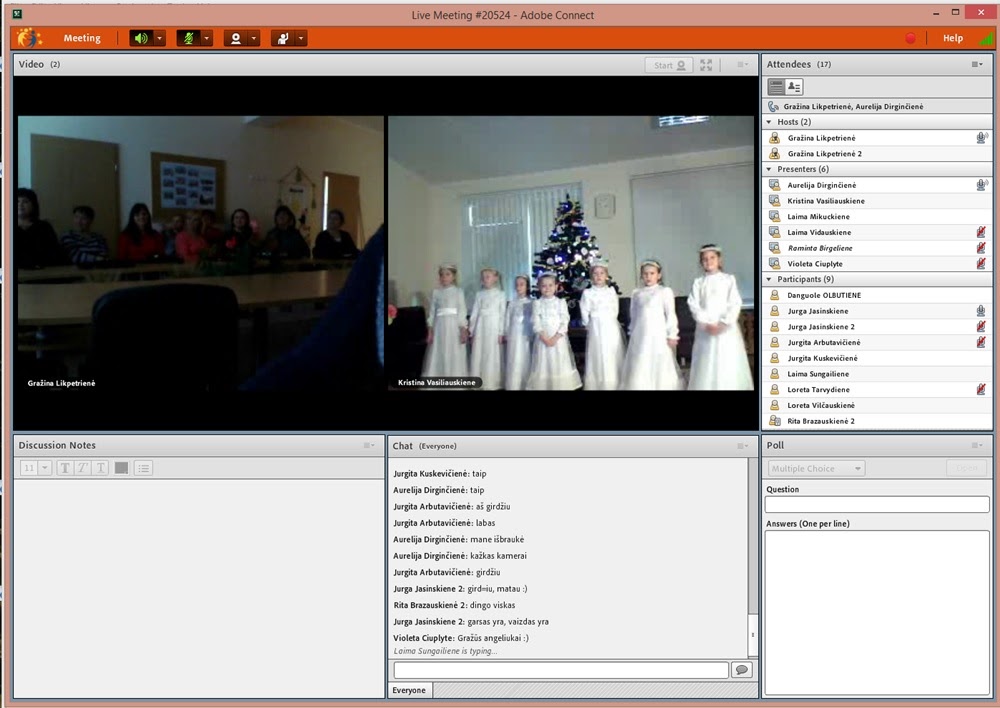Click the Start webcam button in Video pod
The height and width of the screenshot is (708, 1000).
(x=669, y=65)
